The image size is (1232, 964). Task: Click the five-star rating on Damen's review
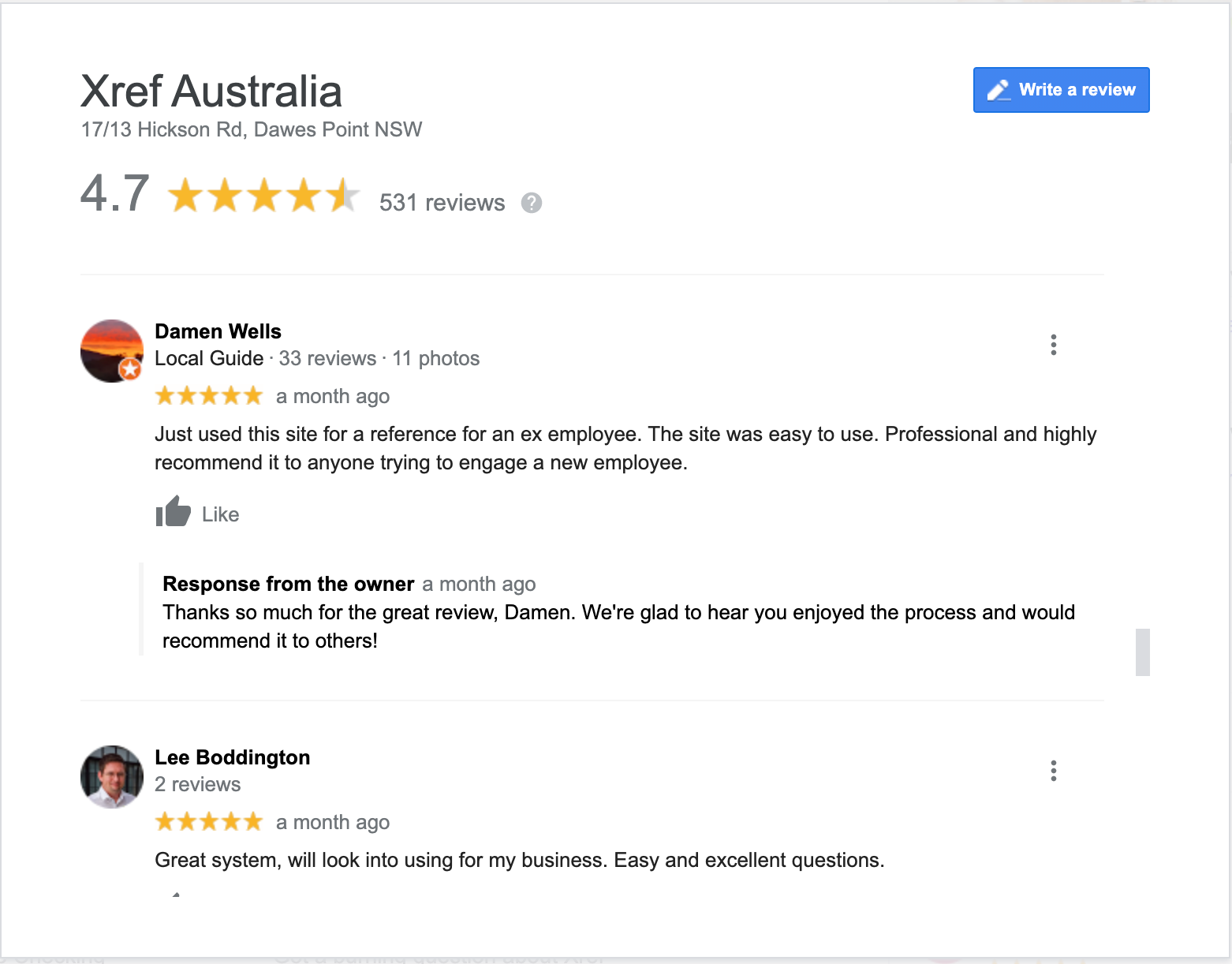tap(209, 395)
